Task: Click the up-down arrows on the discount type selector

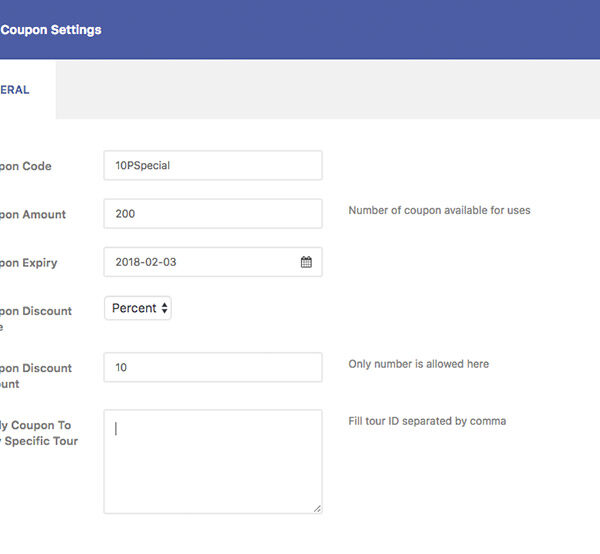Action: [164, 308]
